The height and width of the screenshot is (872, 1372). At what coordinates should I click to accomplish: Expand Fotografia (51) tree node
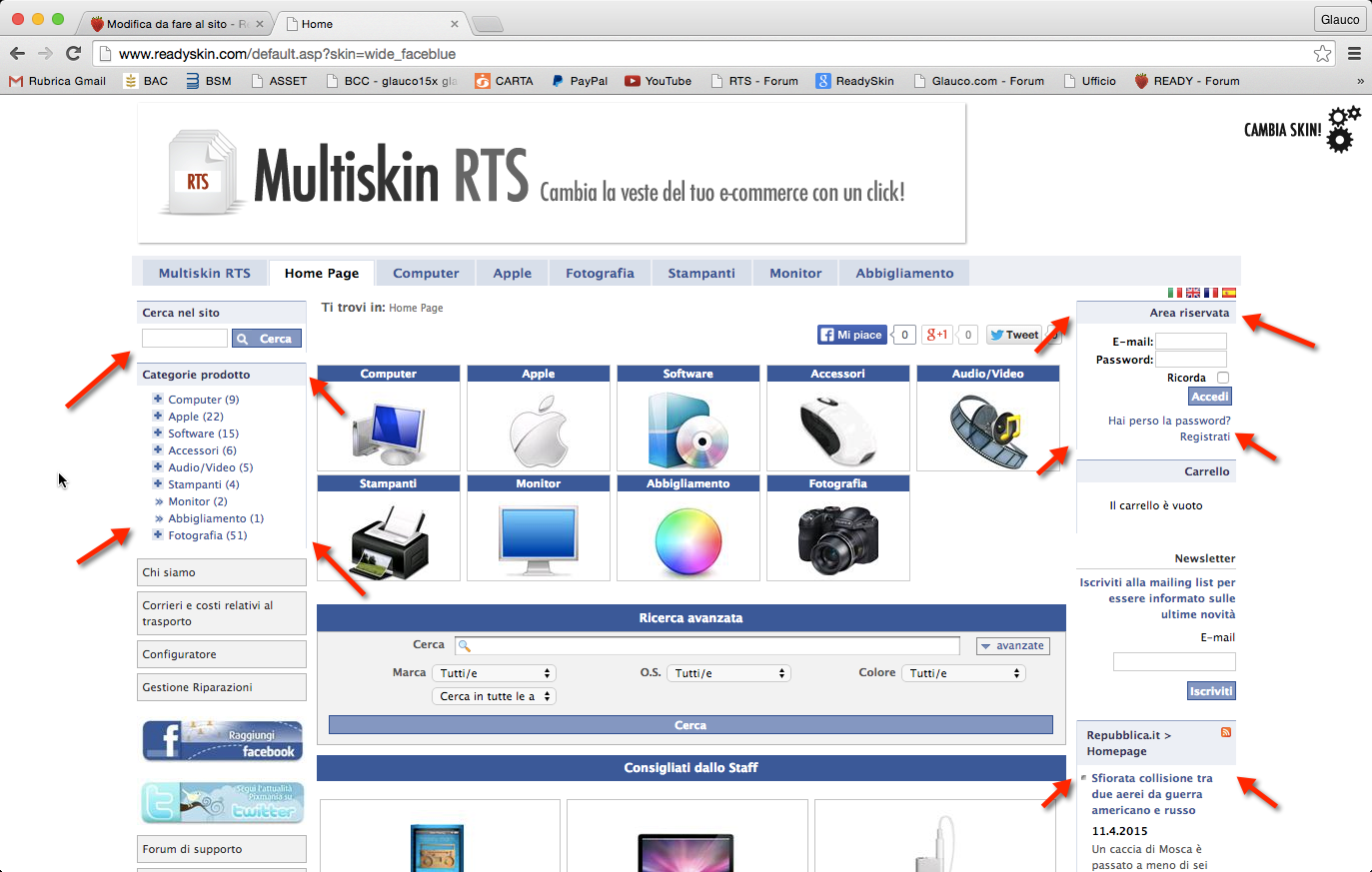click(x=158, y=534)
